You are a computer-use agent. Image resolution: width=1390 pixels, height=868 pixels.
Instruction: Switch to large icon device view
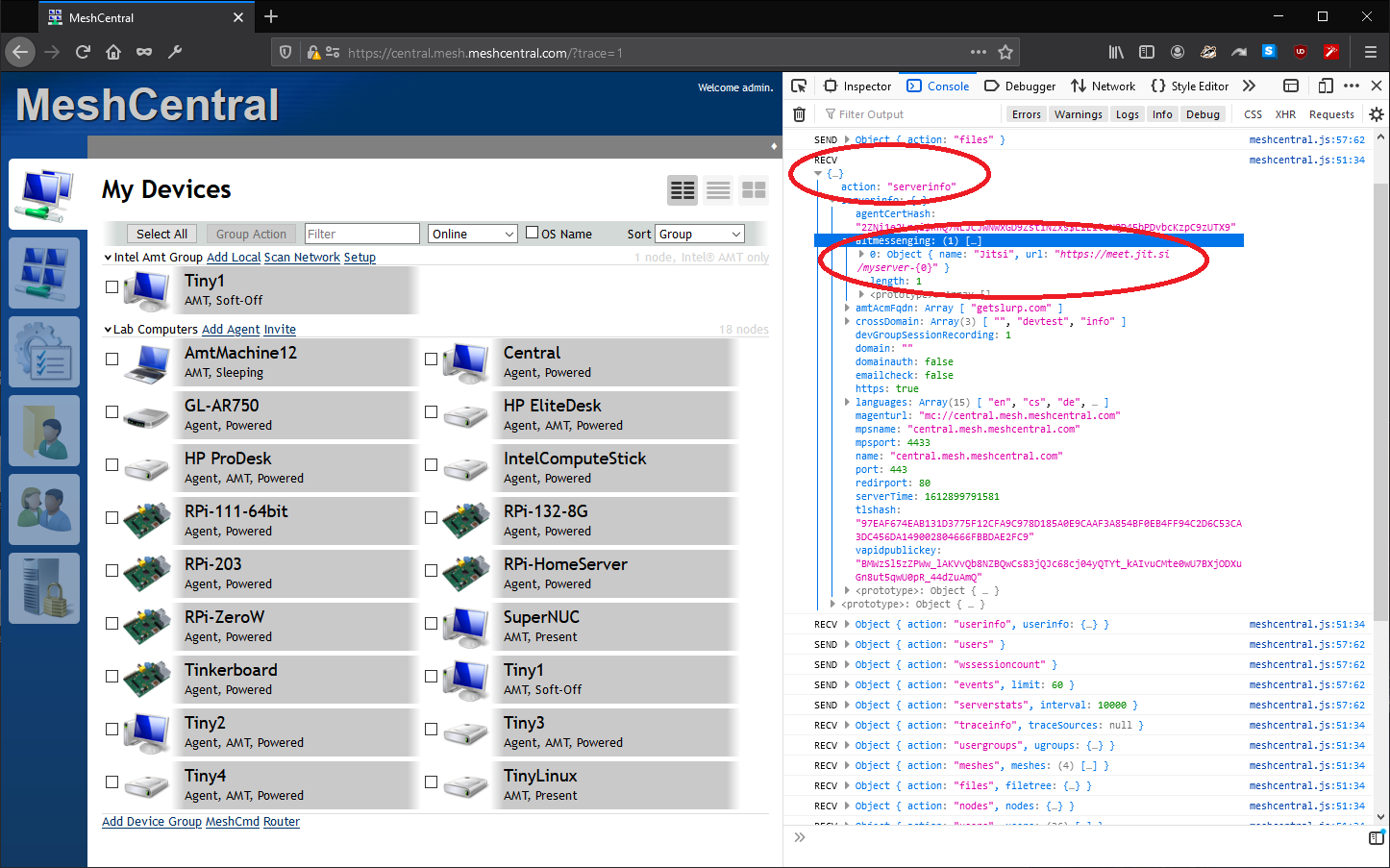coord(754,190)
